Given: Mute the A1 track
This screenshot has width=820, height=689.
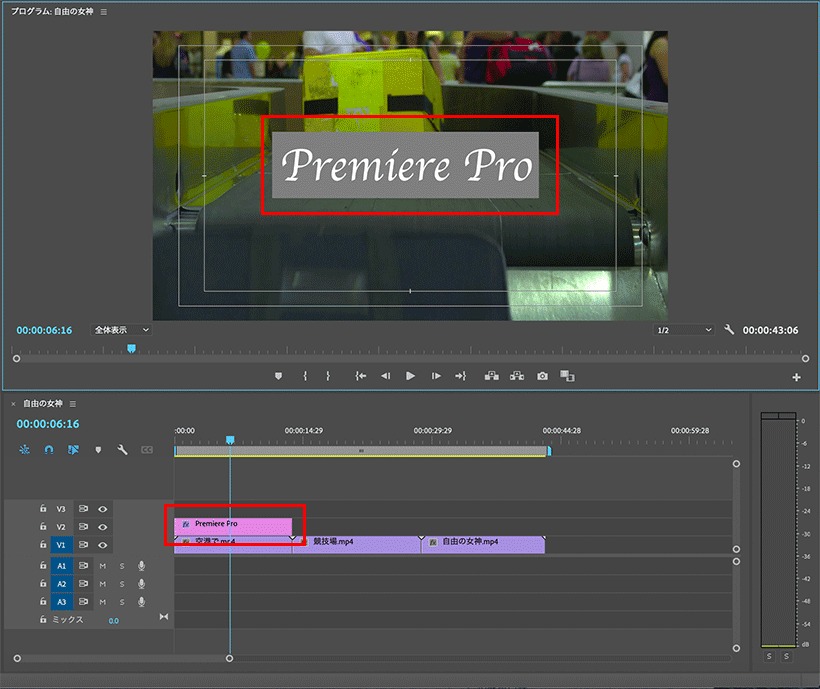Looking at the screenshot, I should (x=102, y=566).
